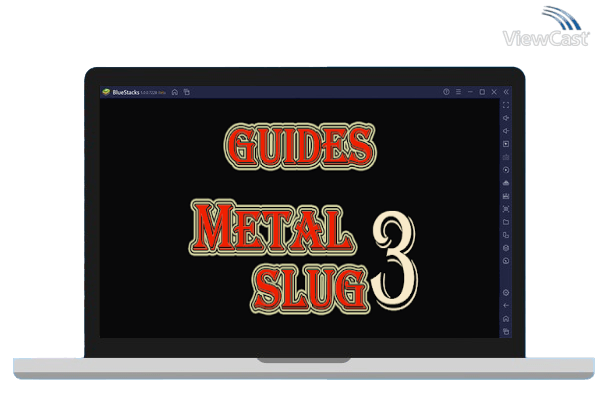Open the multi-instance icon next to home
This screenshot has width=602, height=414.
pos(187,92)
